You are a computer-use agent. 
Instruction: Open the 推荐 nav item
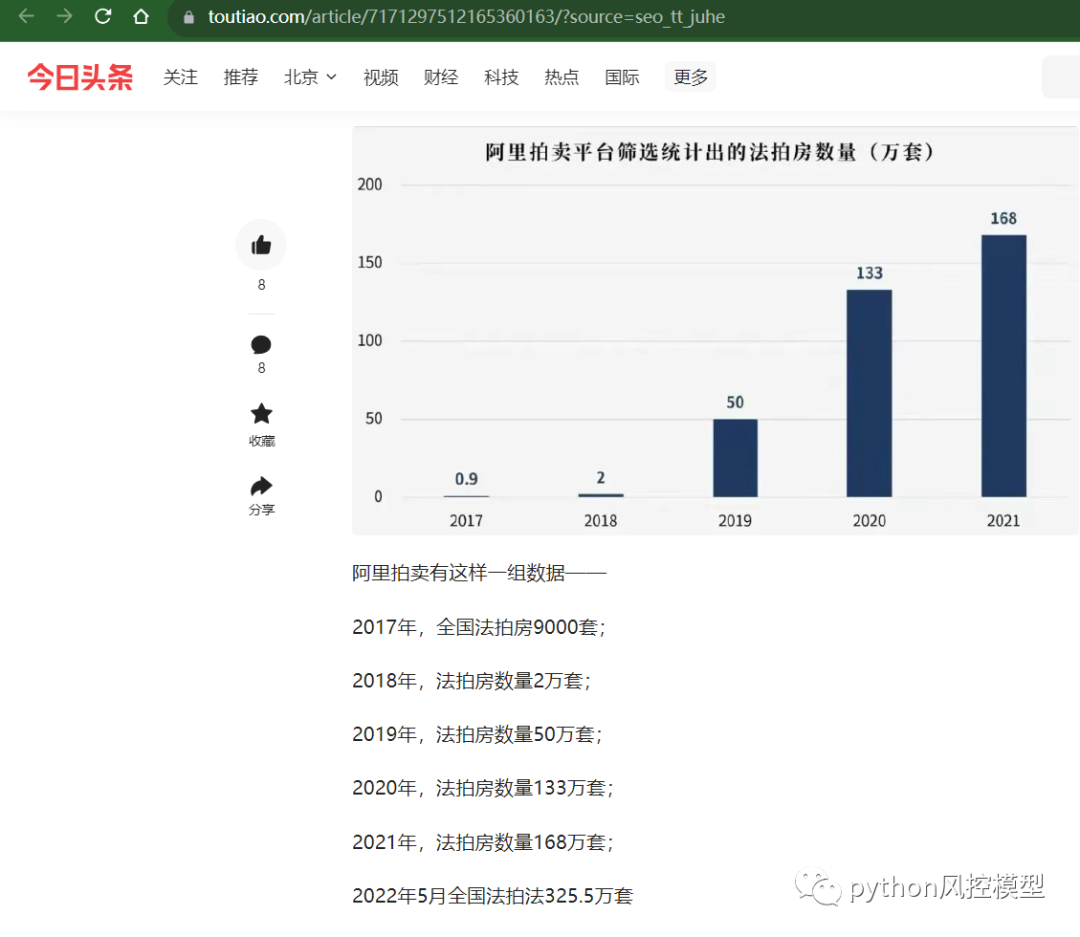click(241, 77)
